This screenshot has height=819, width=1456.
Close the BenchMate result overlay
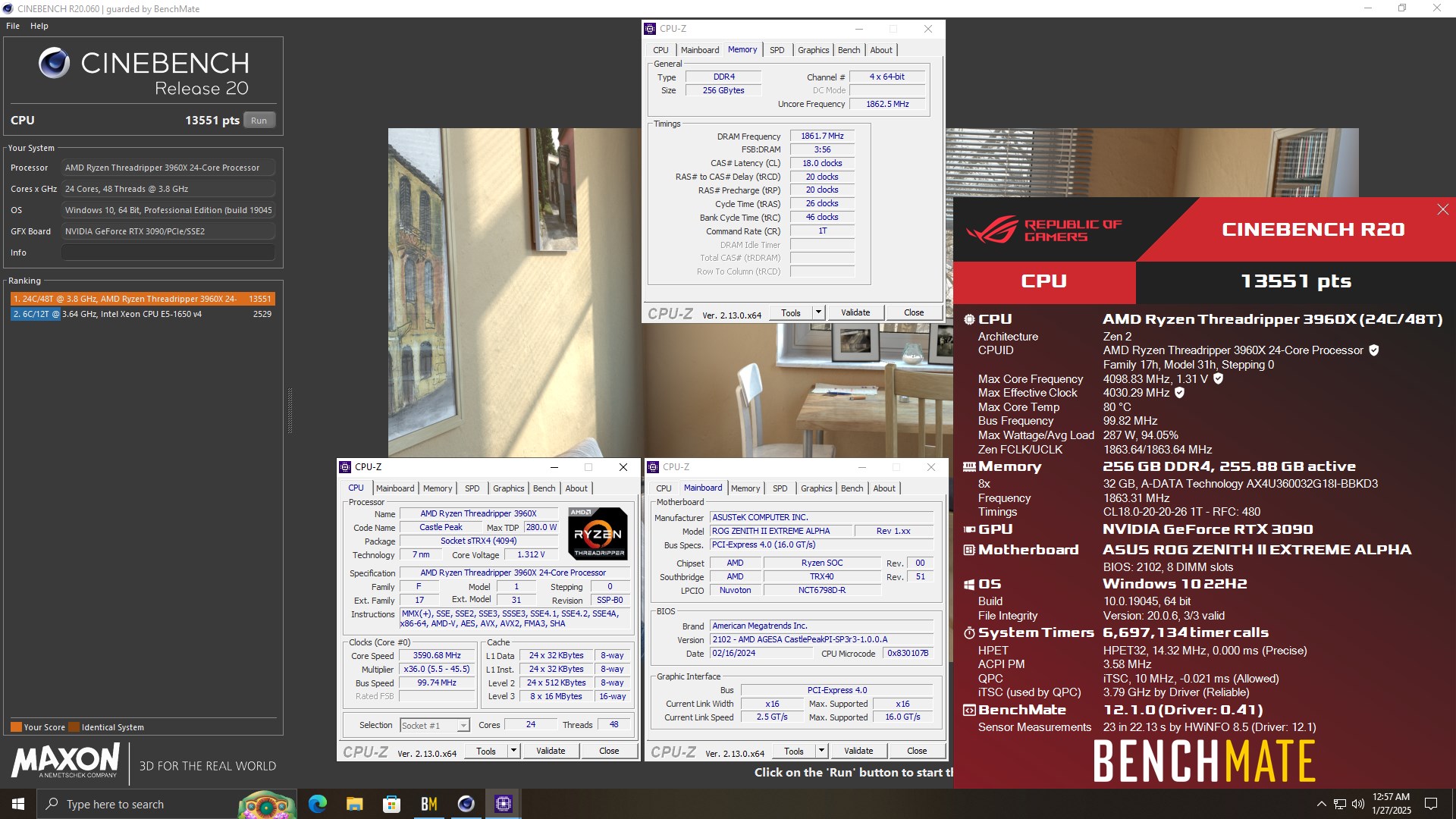[1442, 209]
